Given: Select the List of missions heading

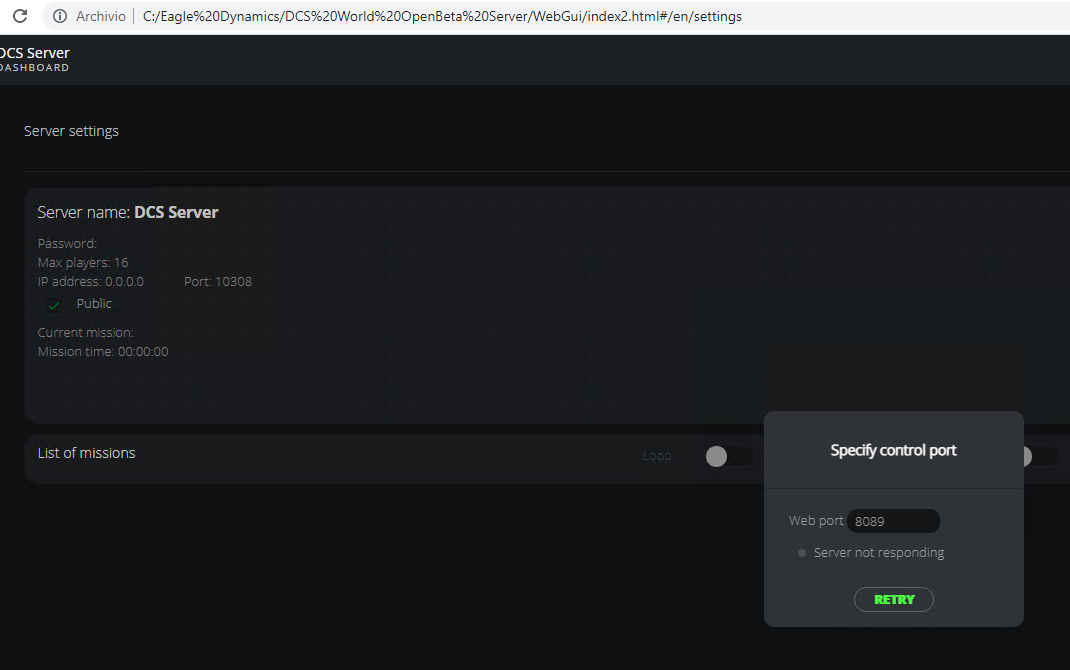Looking at the screenshot, I should [87, 453].
